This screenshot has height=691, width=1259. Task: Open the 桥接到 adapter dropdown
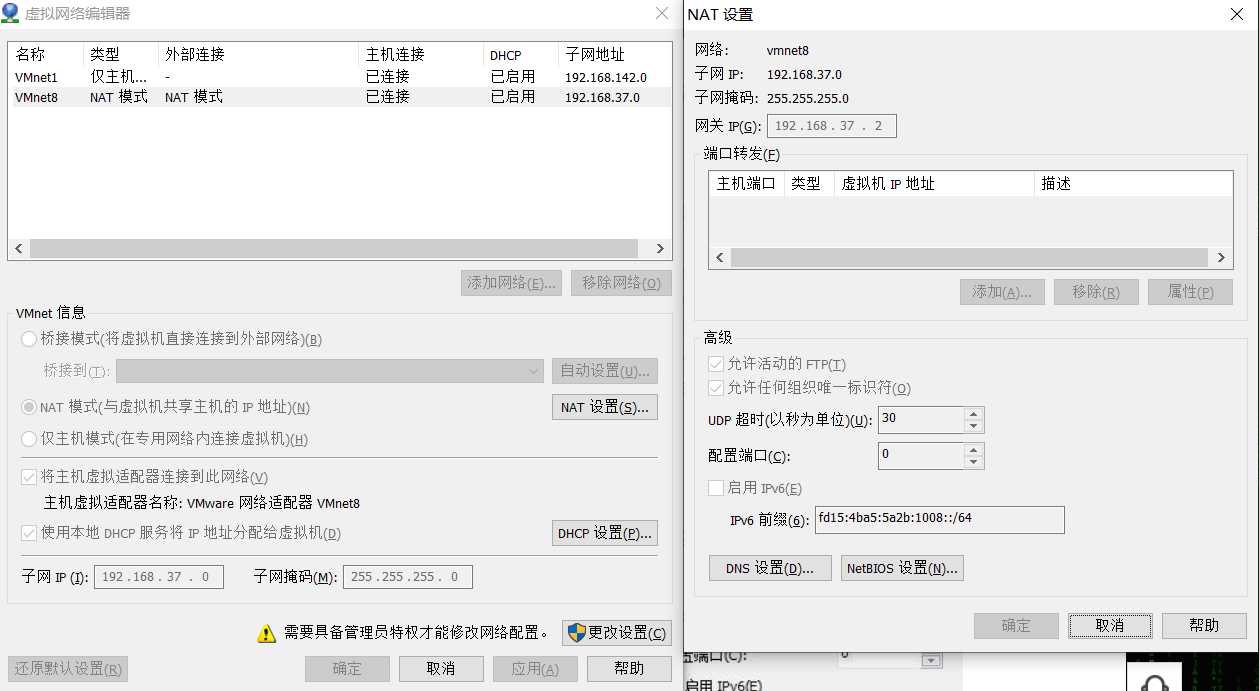point(533,371)
